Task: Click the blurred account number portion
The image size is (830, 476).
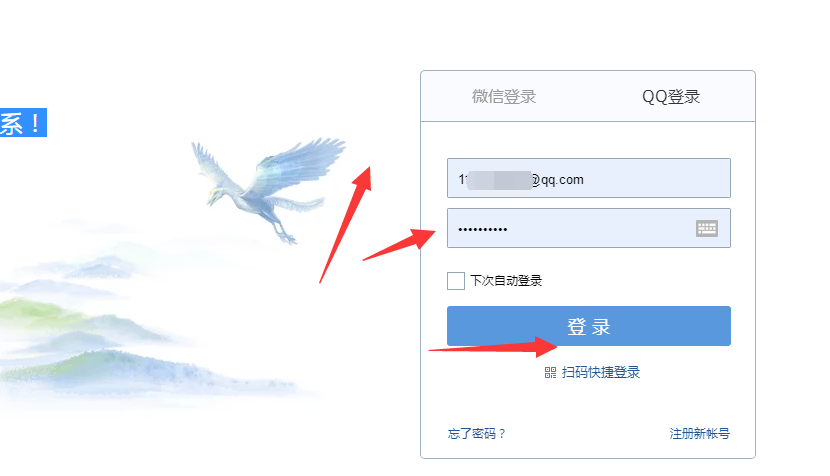Action: click(x=500, y=180)
